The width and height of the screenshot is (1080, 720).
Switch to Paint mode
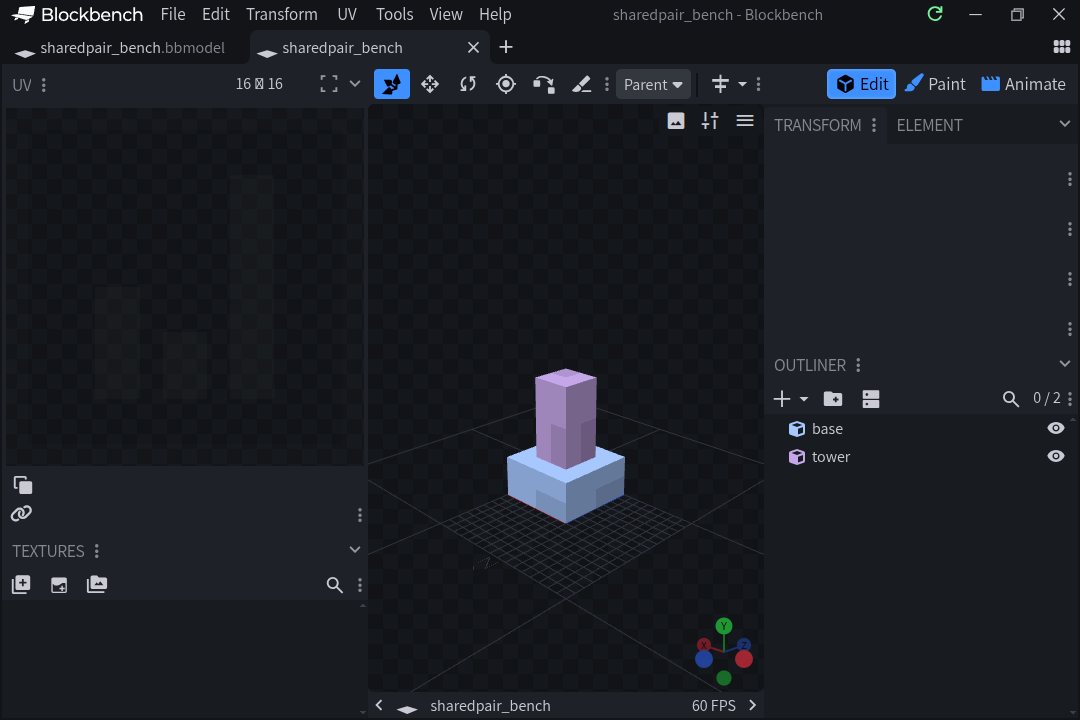click(x=935, y=84)
